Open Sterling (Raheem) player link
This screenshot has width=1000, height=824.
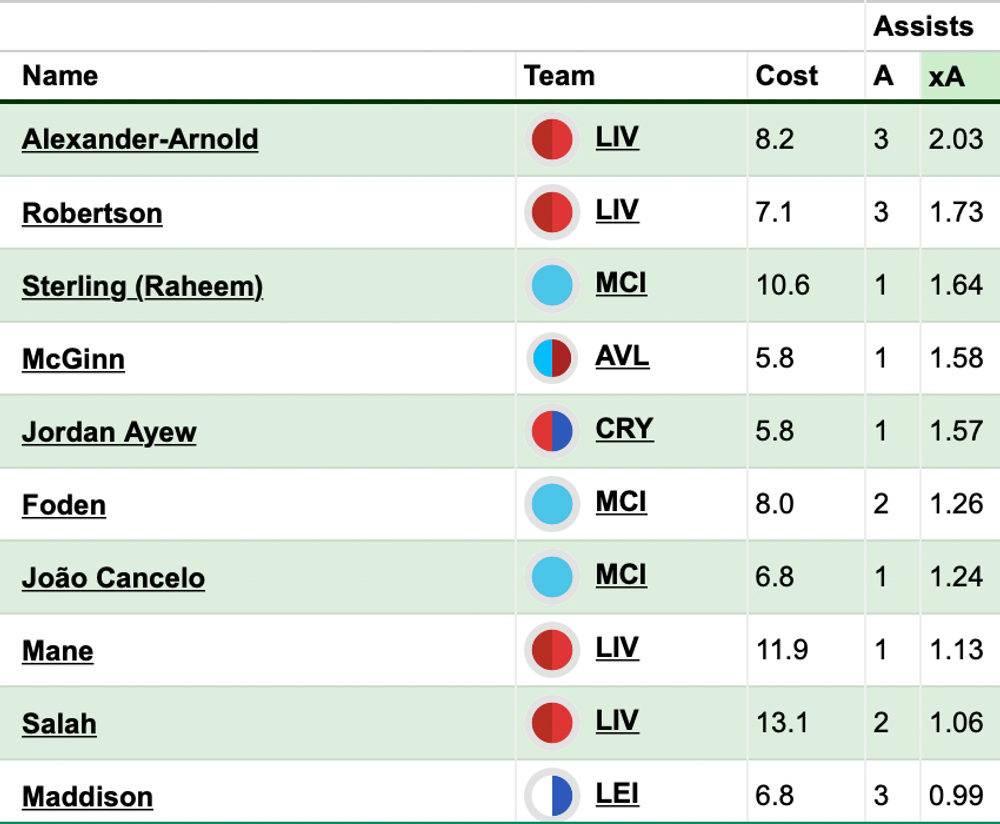(142, 286)
